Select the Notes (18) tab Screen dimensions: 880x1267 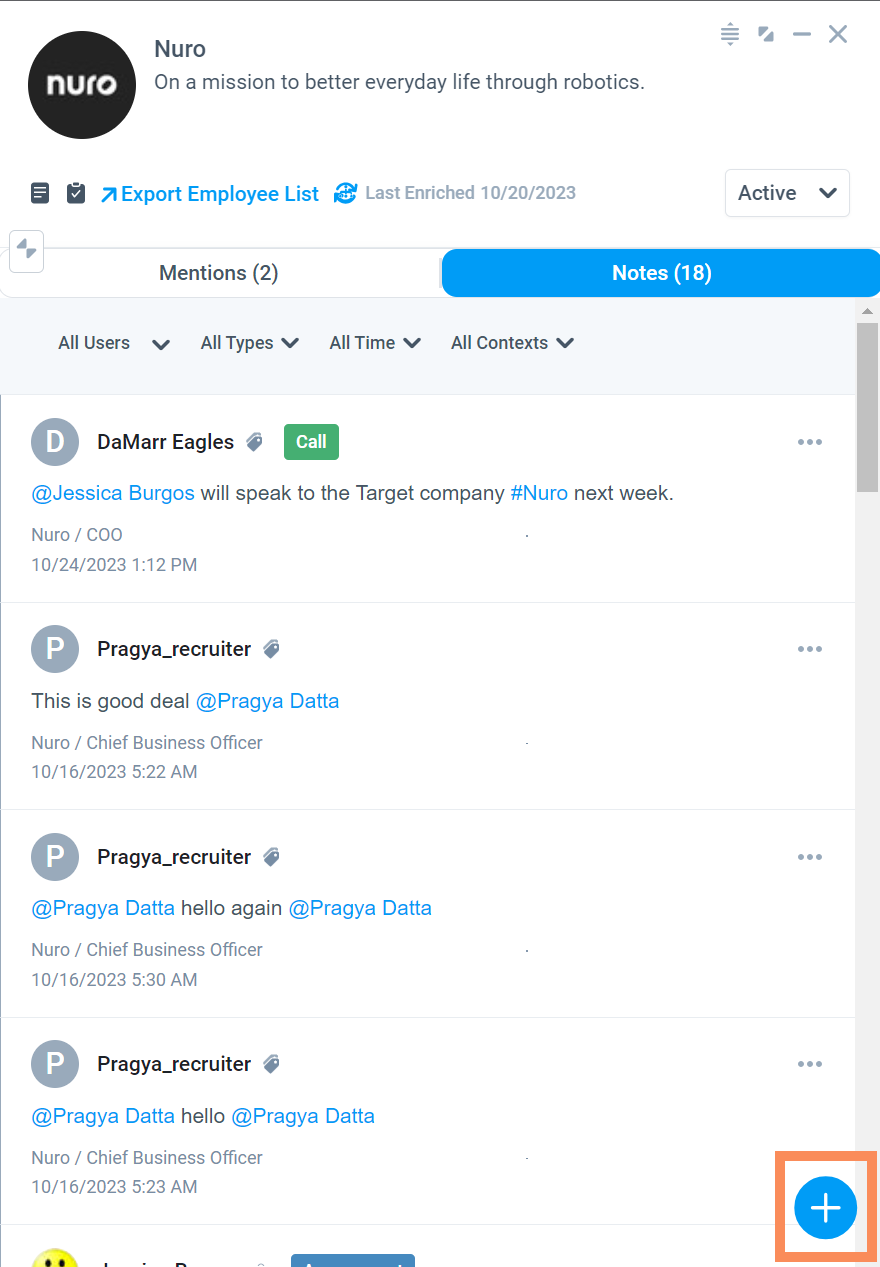pyautogui.click(x=661, y=273)
